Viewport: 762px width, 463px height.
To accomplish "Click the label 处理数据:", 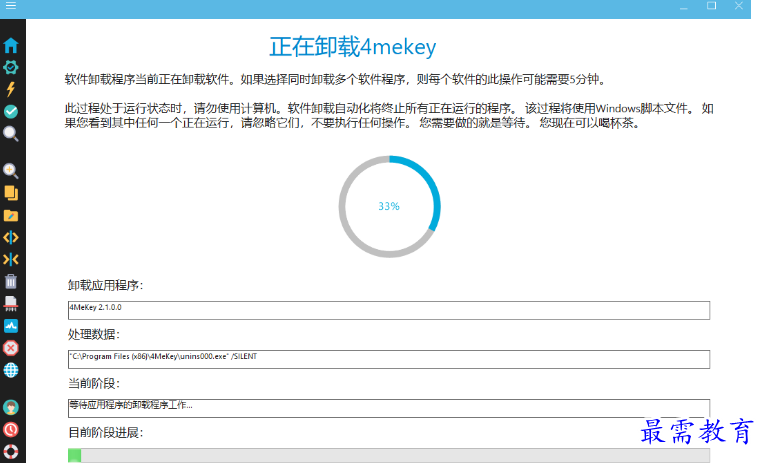I will point(94,334).
